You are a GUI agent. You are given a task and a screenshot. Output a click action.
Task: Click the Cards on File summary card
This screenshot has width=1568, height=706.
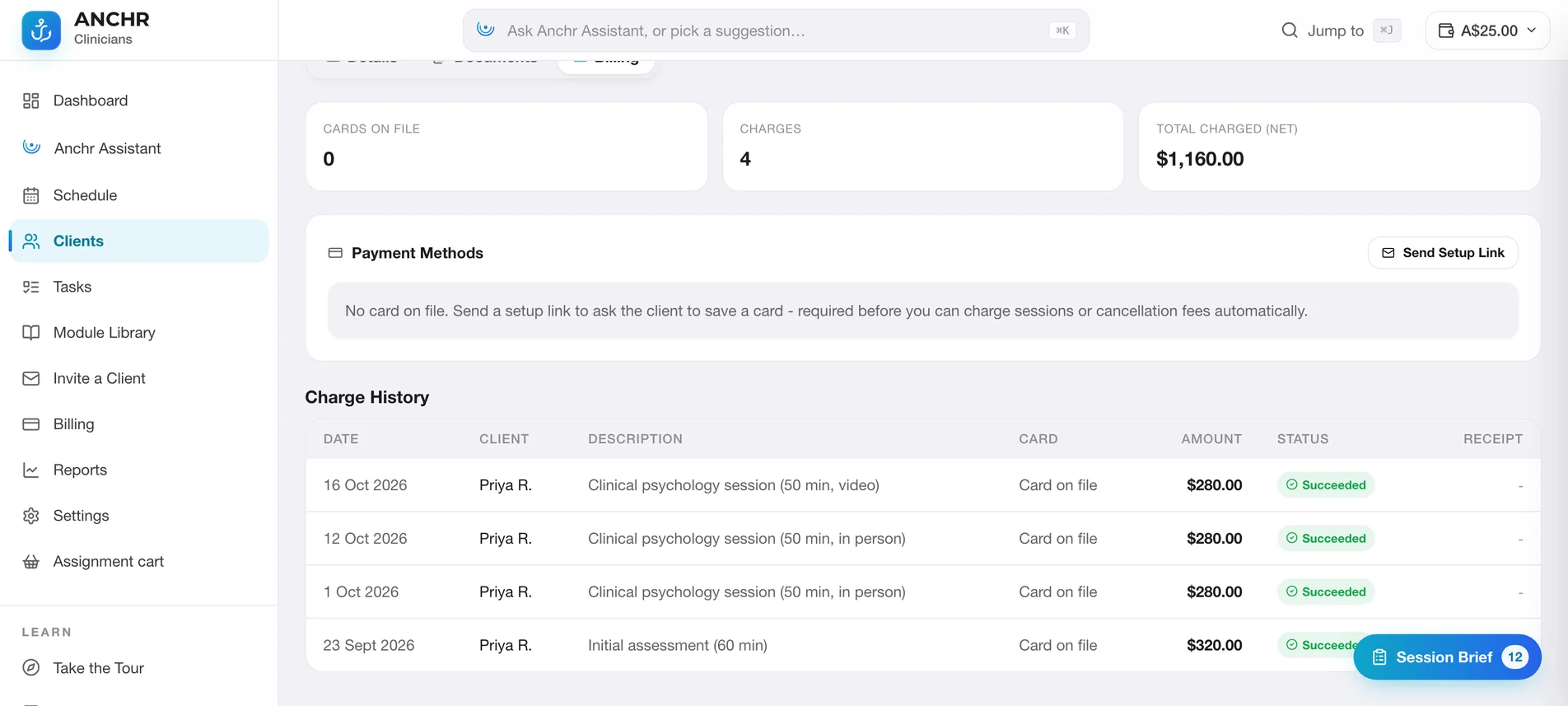(x=506, y=147)
